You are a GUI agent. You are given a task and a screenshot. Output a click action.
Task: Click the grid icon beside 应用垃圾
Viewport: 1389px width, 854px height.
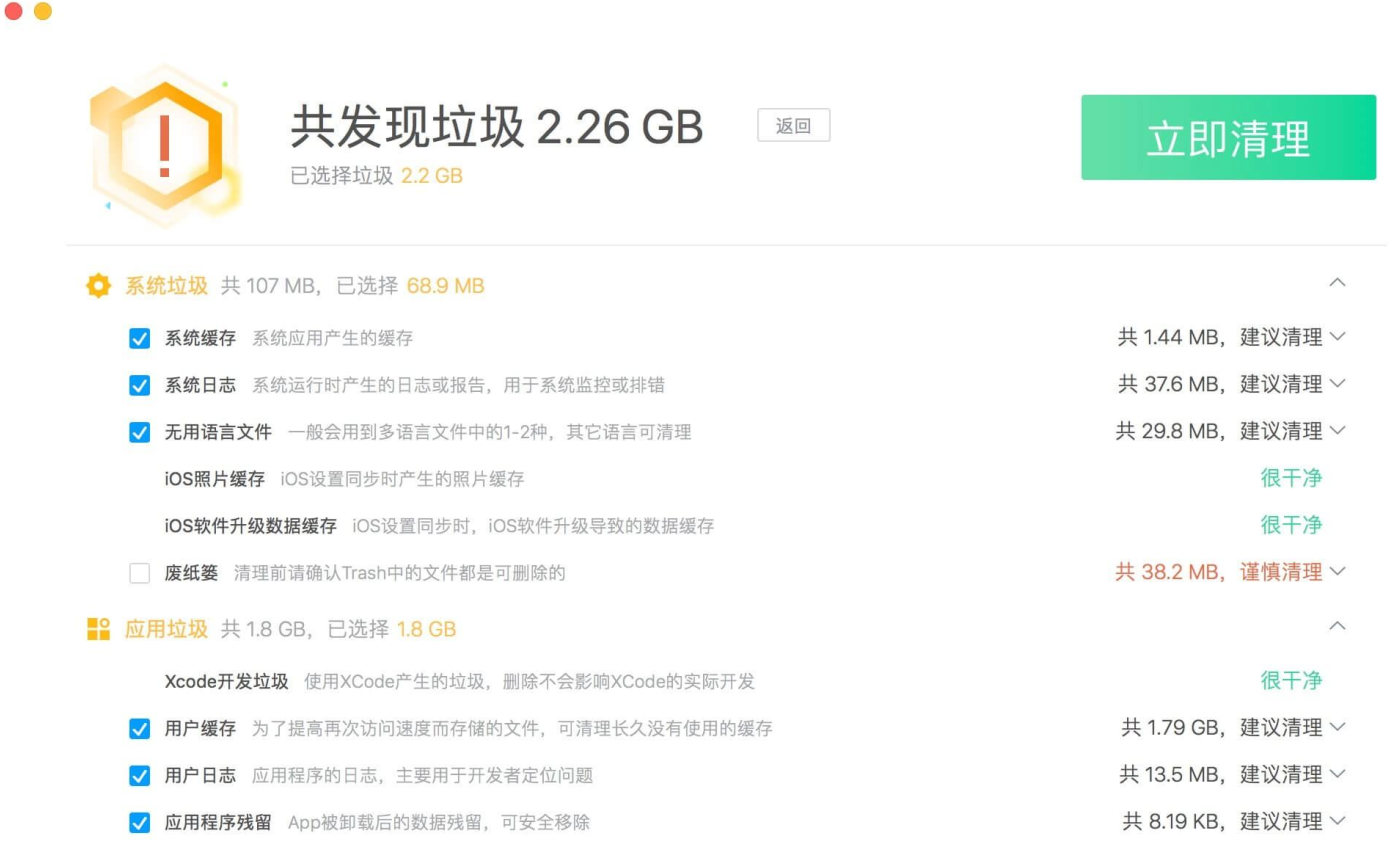[97, 630]
